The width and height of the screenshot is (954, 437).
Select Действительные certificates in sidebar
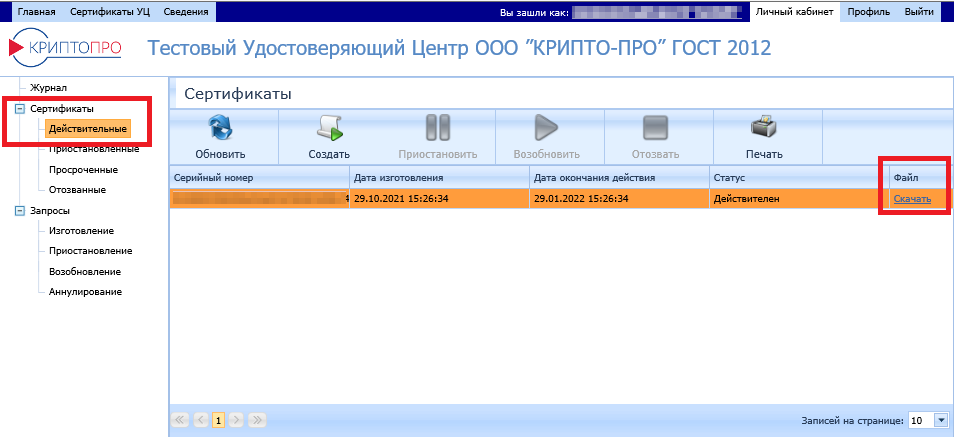88,129
